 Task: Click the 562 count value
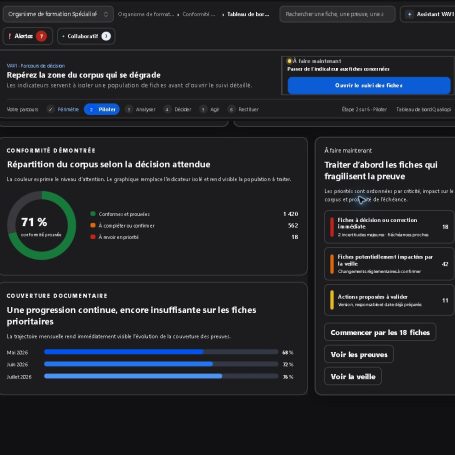point(293,226)
